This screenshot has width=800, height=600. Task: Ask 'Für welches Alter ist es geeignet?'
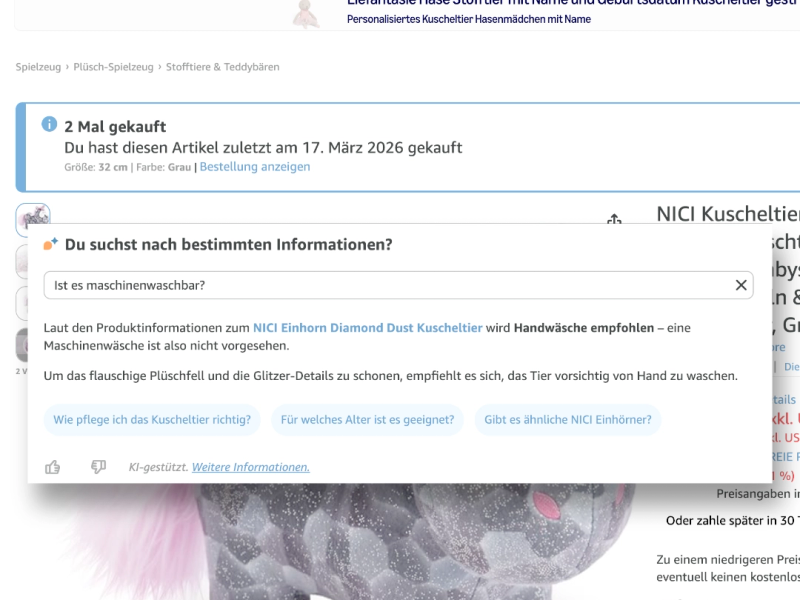[367, 419]
